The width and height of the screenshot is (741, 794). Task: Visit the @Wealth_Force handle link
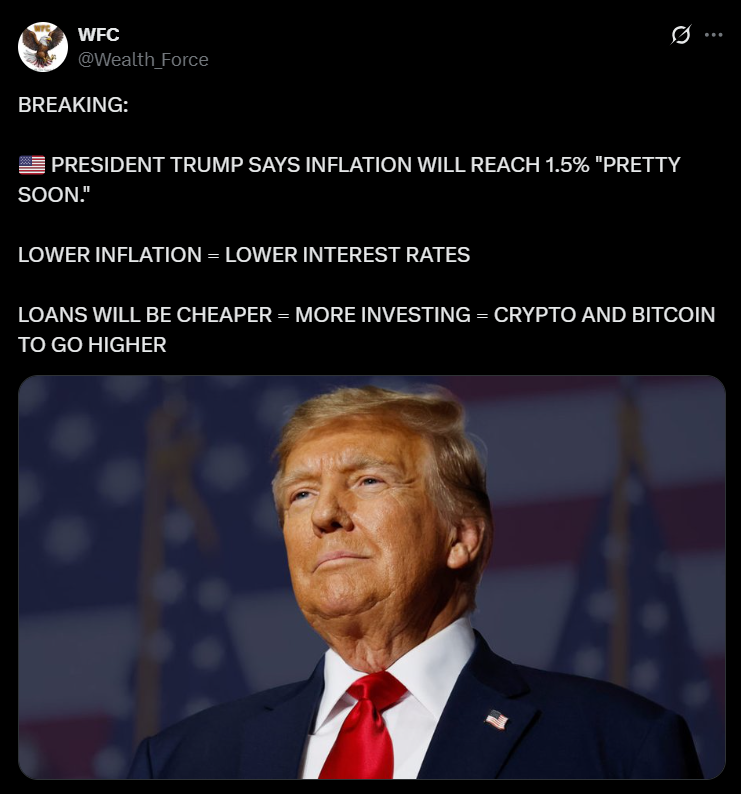pyautogui.click(x=143, y=60)
